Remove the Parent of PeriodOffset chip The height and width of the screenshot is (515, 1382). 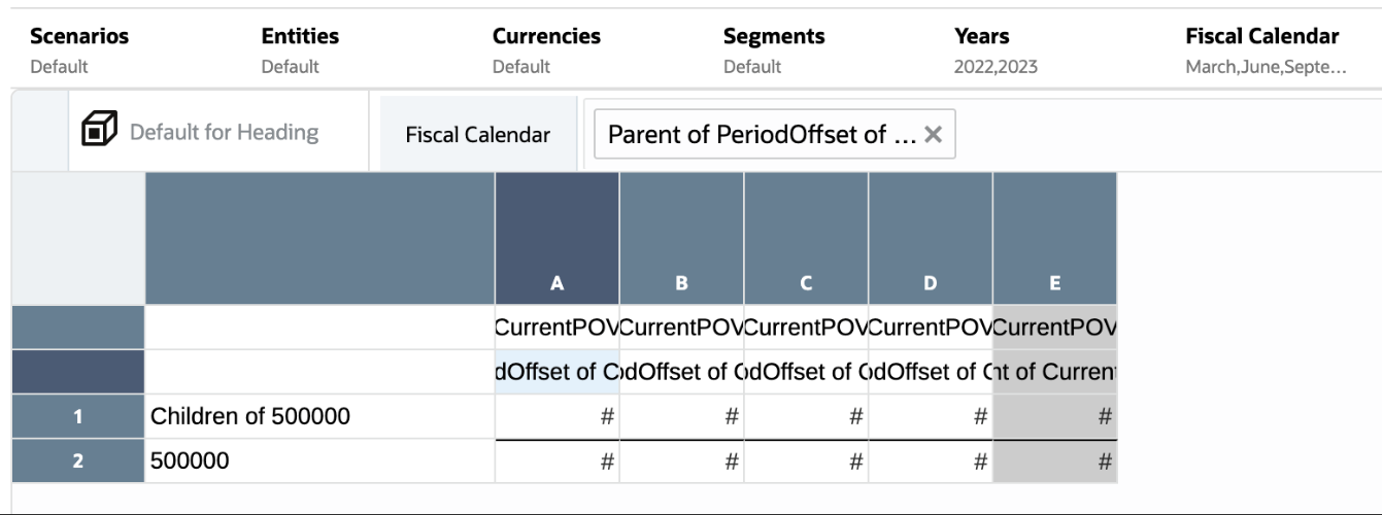tap(933, 134)
